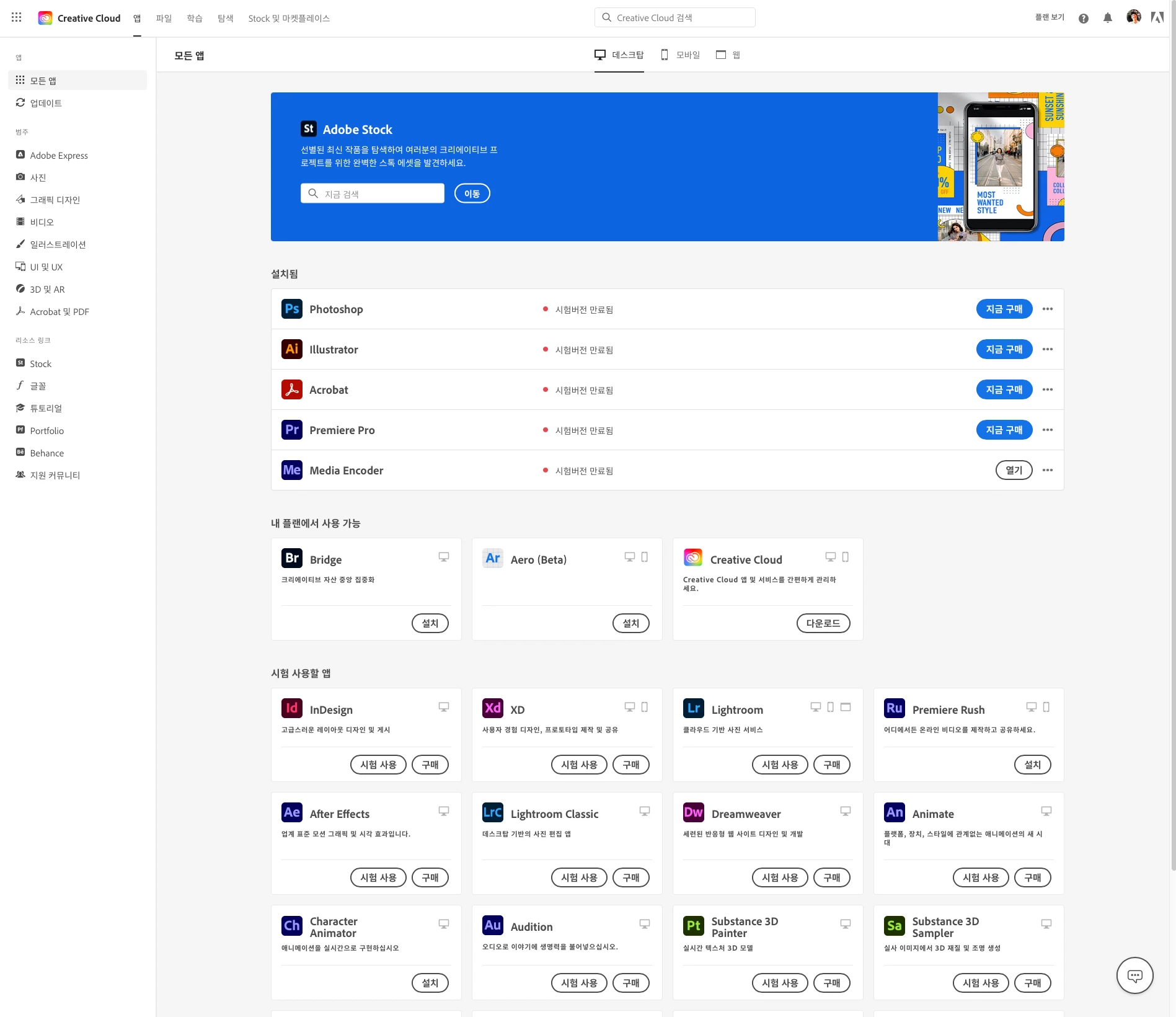Open the 학습 top menu
This screenshot has width=1176, height=1017.
[195, 18]
